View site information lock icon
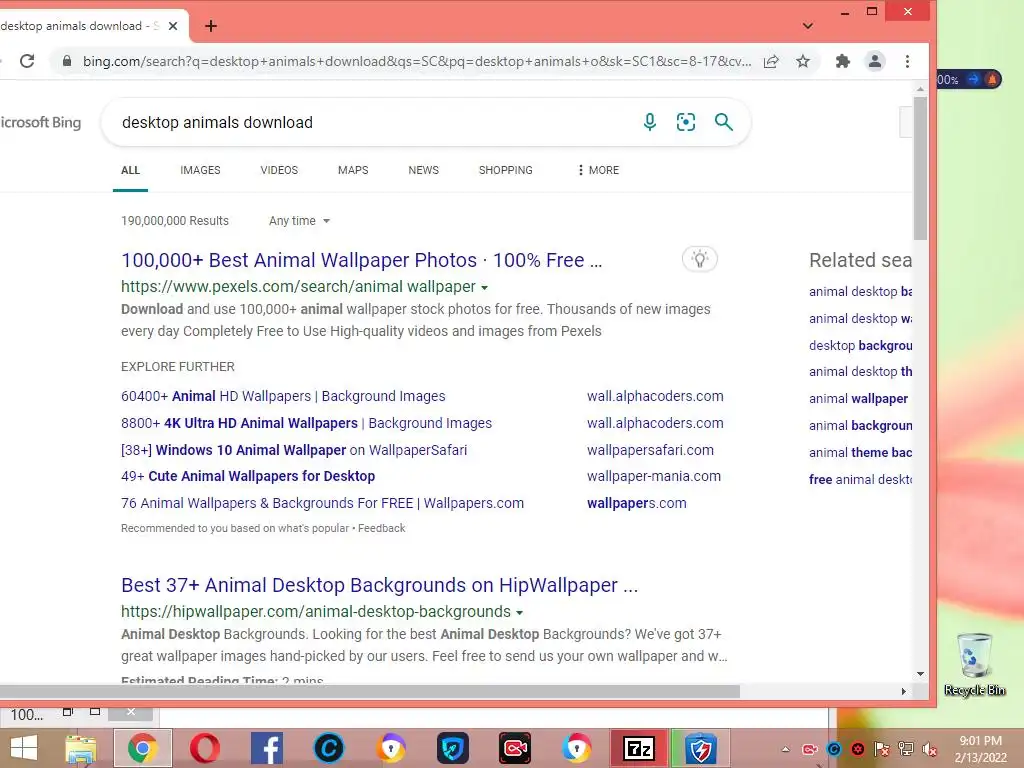 [67, 61]
